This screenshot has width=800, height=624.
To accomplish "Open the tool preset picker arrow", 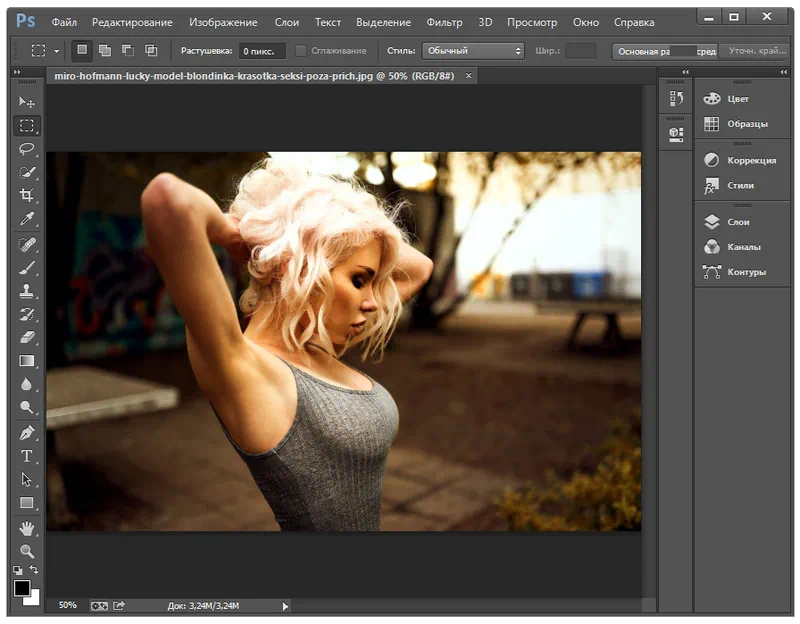I will (57, 51).
